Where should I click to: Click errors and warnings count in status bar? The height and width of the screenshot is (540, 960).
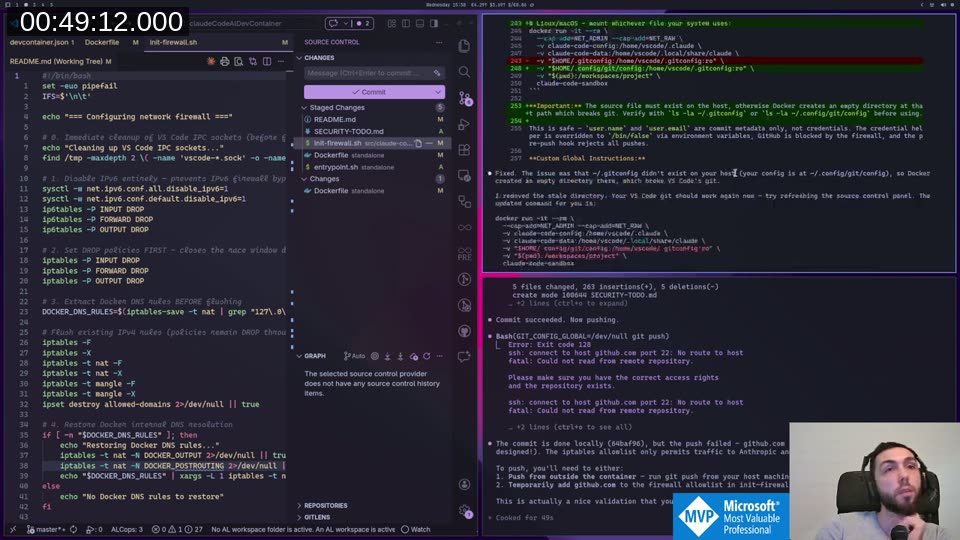coord(177,530)
